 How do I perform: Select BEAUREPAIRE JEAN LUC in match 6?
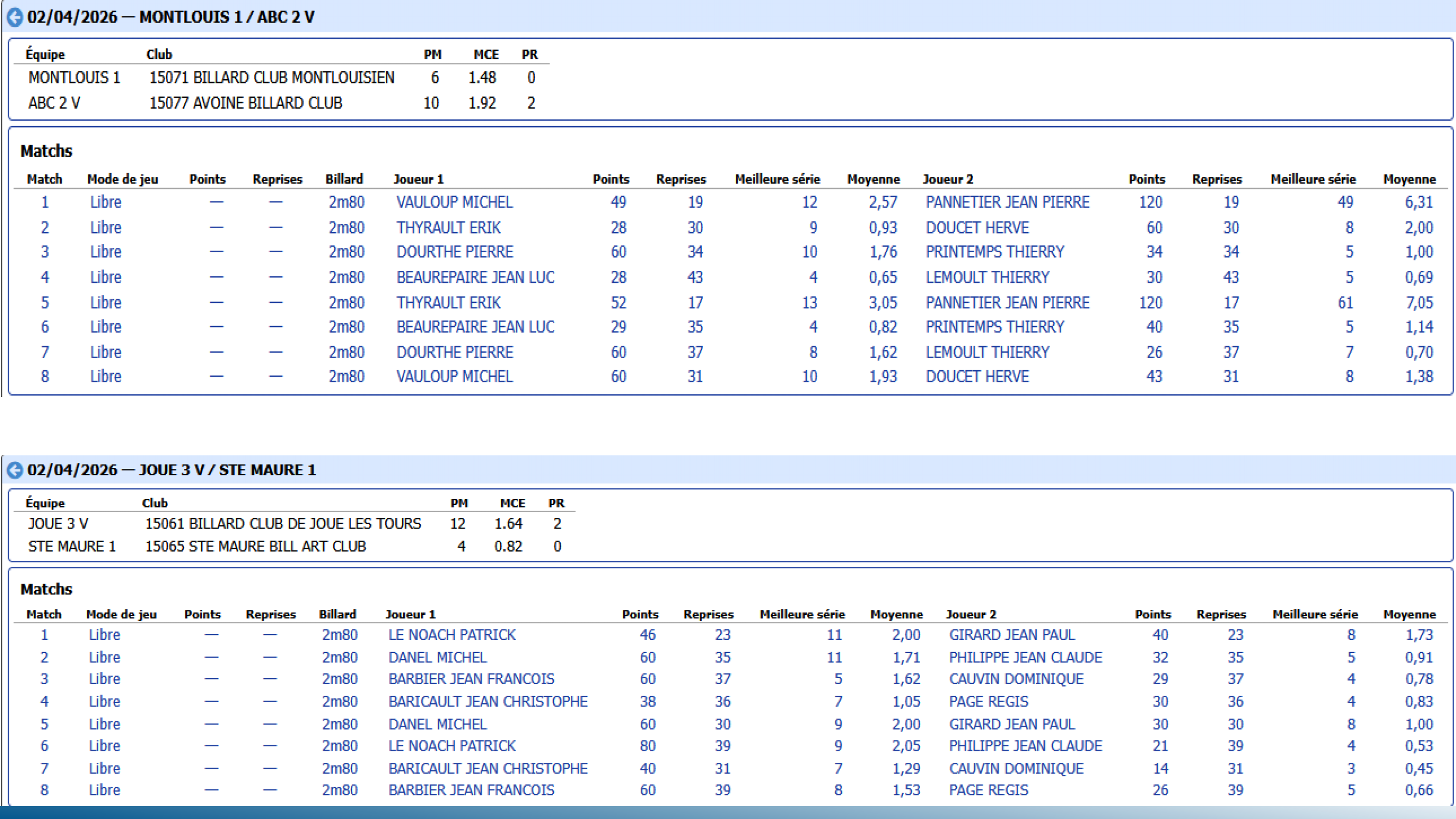click(475, 327)
